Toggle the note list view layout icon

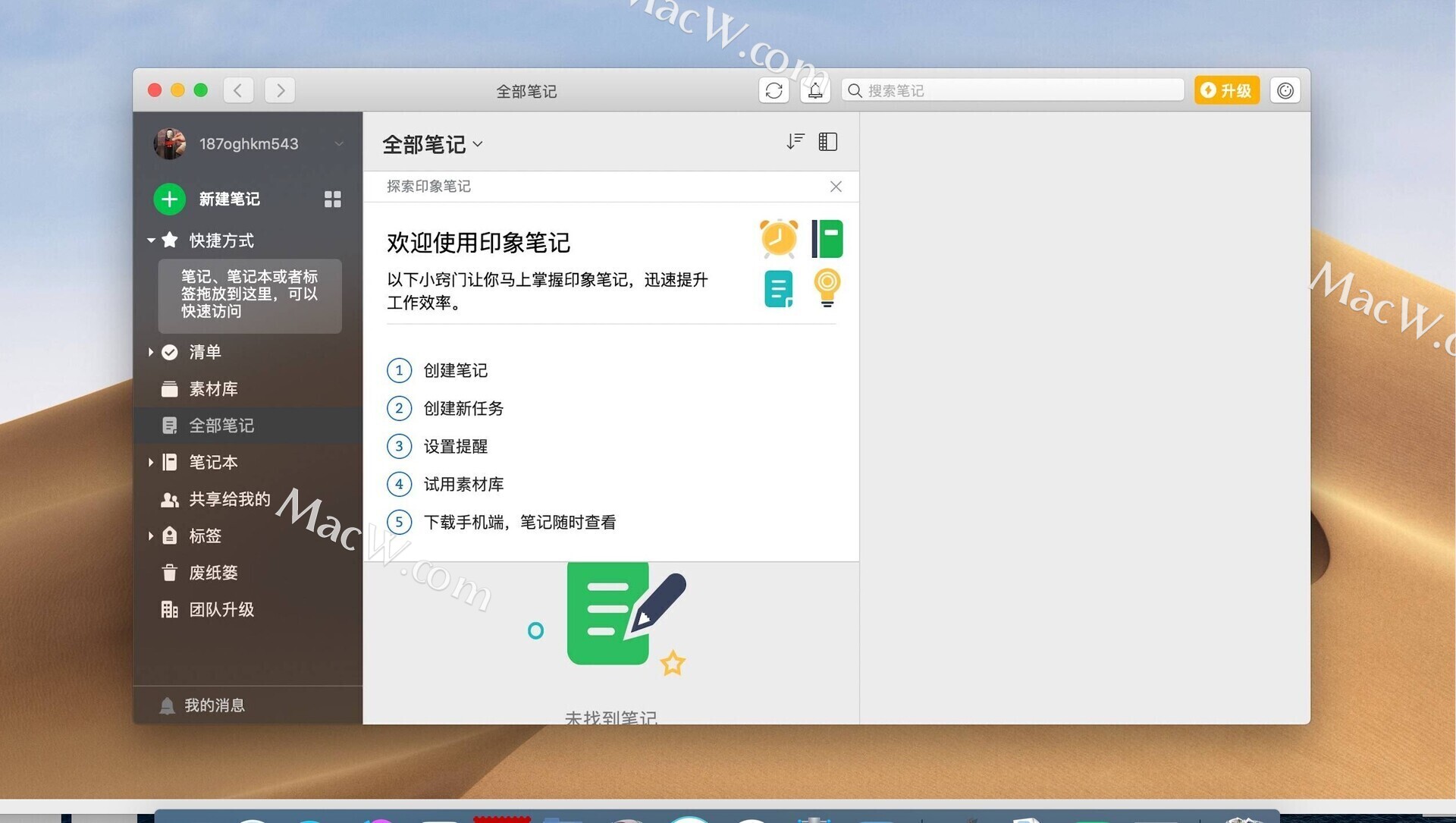tap(827, 142)
